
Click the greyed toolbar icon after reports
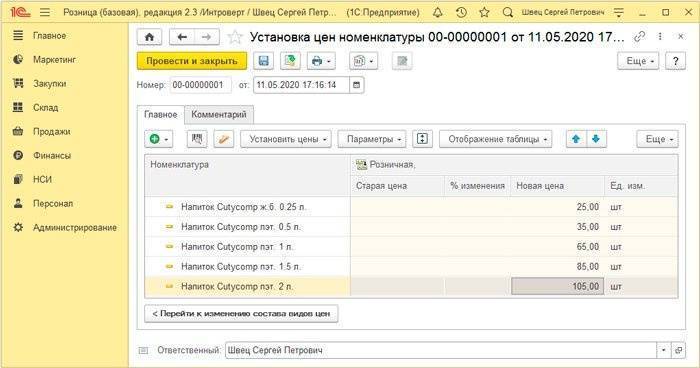402,61
